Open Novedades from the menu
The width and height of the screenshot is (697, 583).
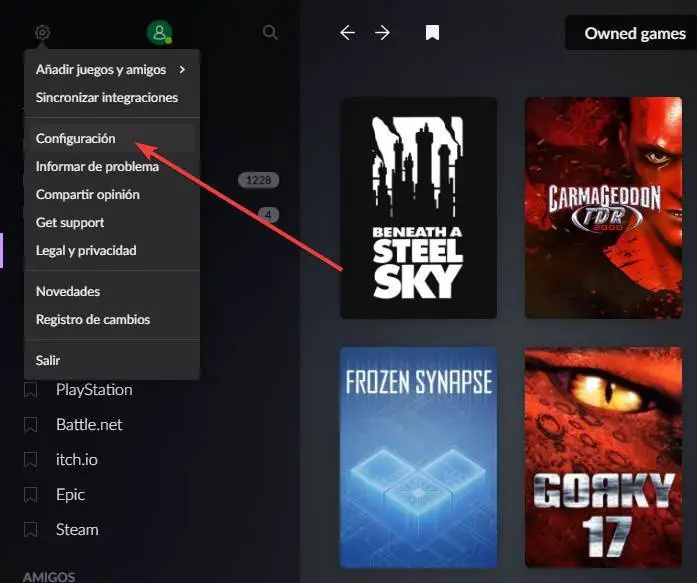pos(112,292)
